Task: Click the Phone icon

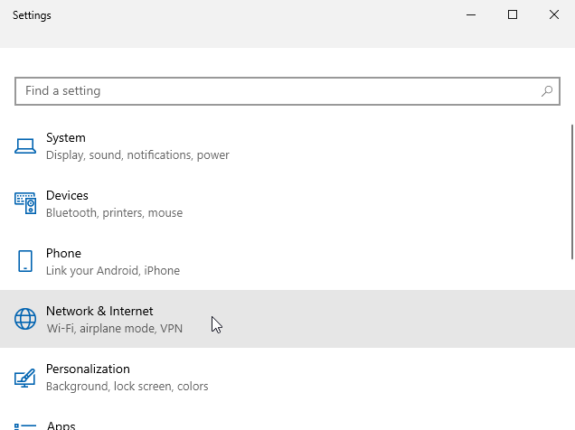Action: [x=25, y=261]
